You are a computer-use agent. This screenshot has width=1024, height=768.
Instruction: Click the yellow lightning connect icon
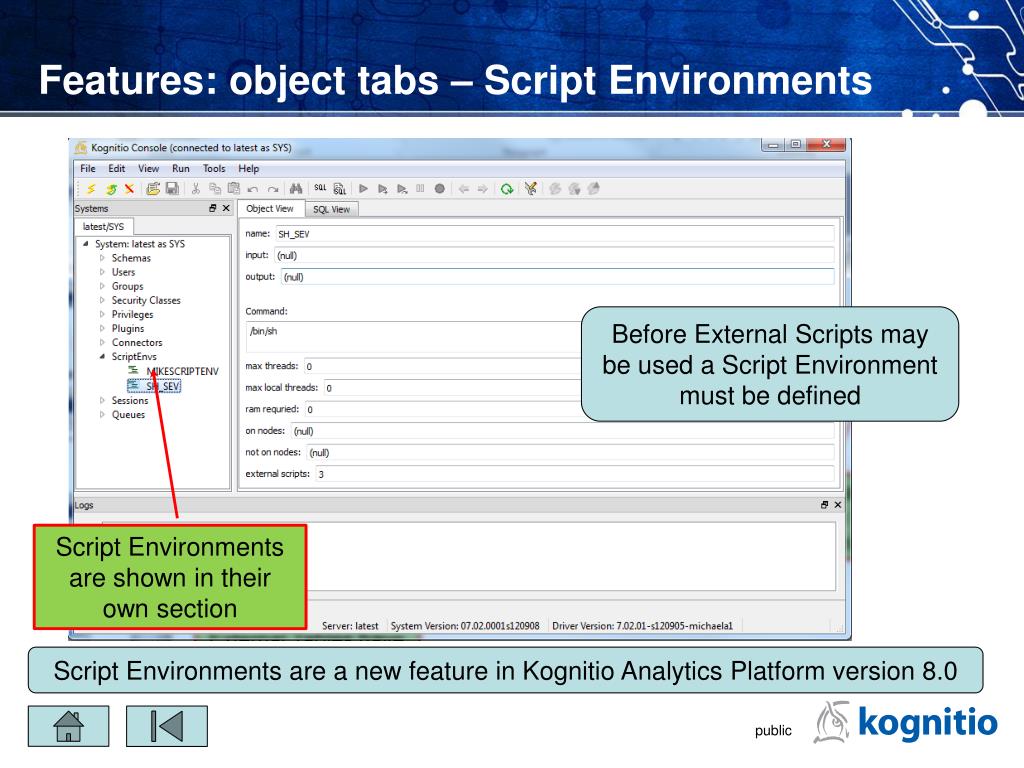click(x=91, y=189)
